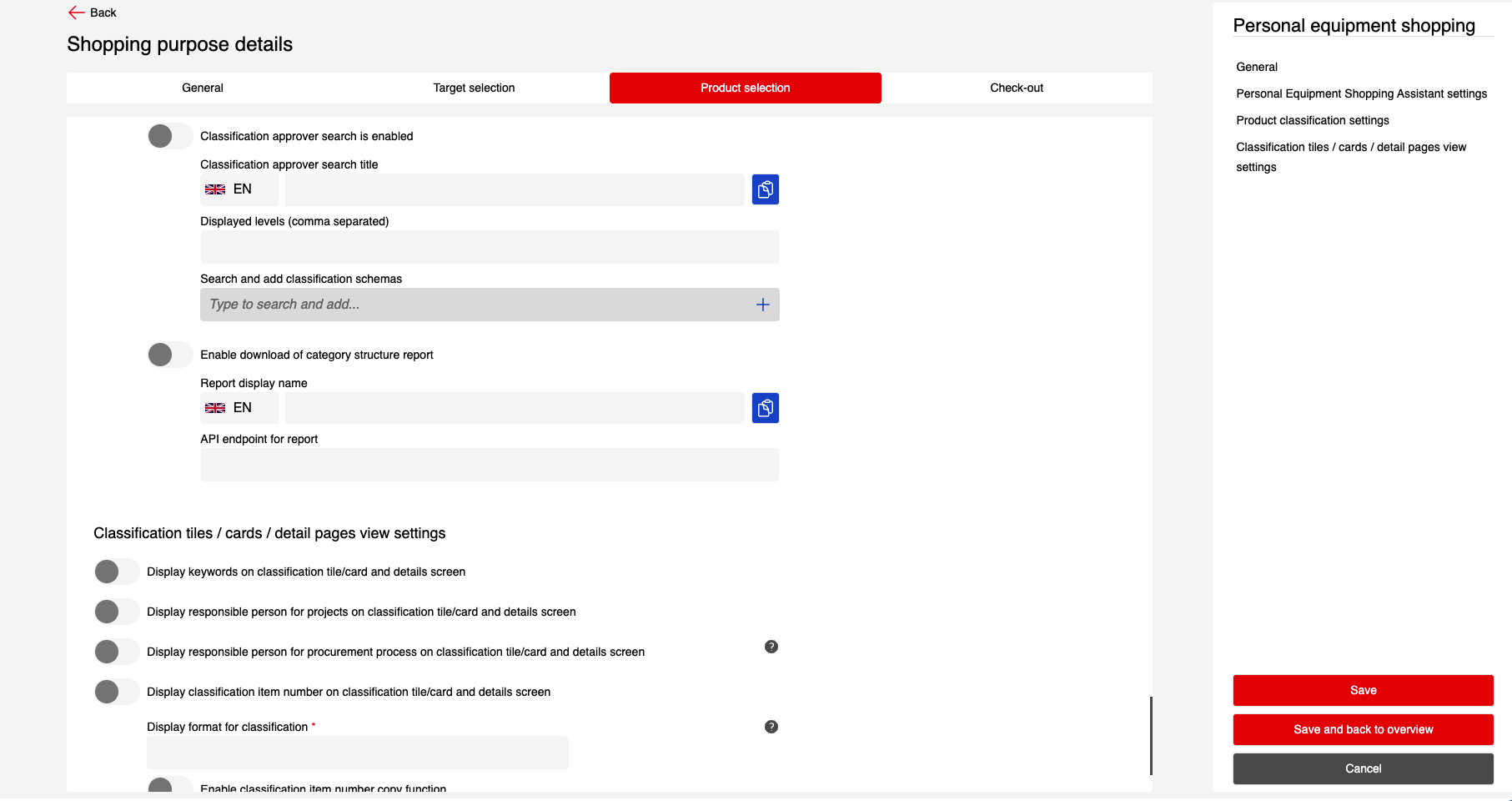
Task: Enable Display classification item number toggle
Action: (116, 692)
